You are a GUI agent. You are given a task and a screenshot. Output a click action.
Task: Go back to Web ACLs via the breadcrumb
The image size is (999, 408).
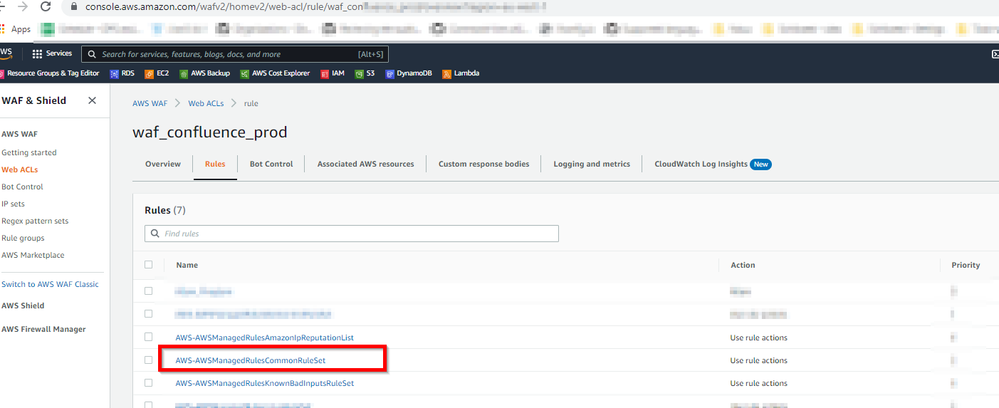pyautogui.click(x=206, y=103)
